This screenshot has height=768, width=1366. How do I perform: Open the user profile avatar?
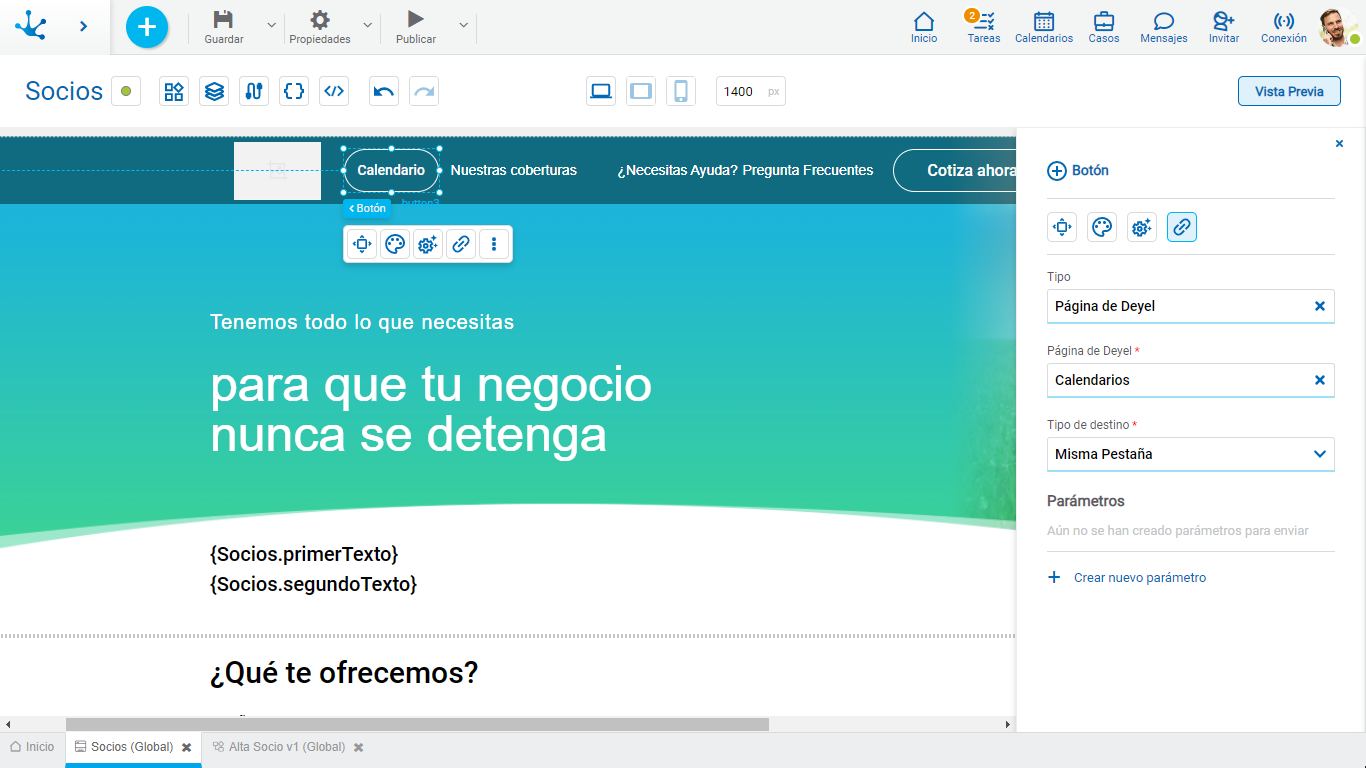(x=1337, y=27)
